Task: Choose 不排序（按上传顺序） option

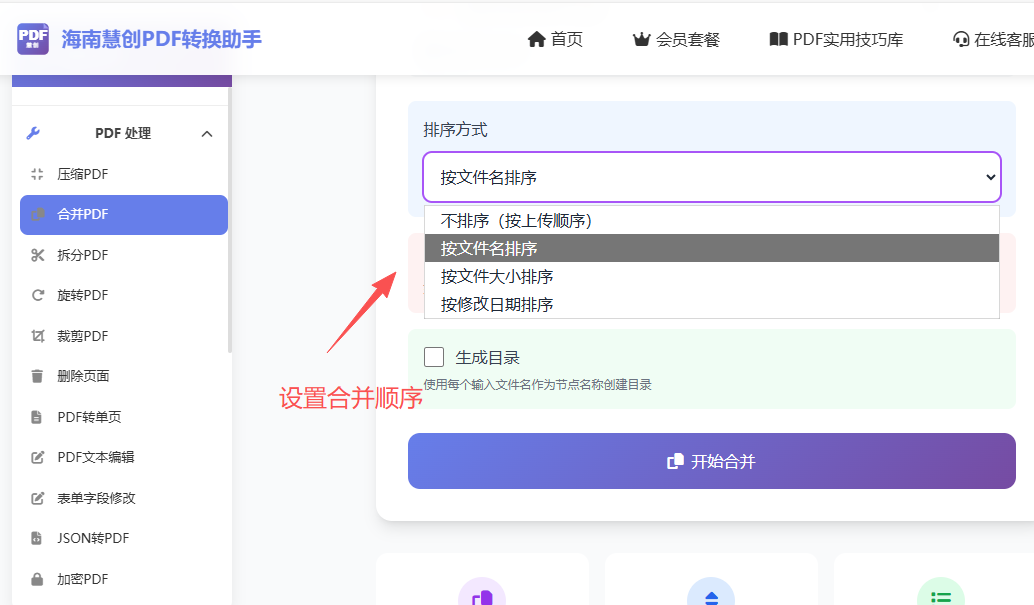Action: pyautogui.click(x=712, y=220)
